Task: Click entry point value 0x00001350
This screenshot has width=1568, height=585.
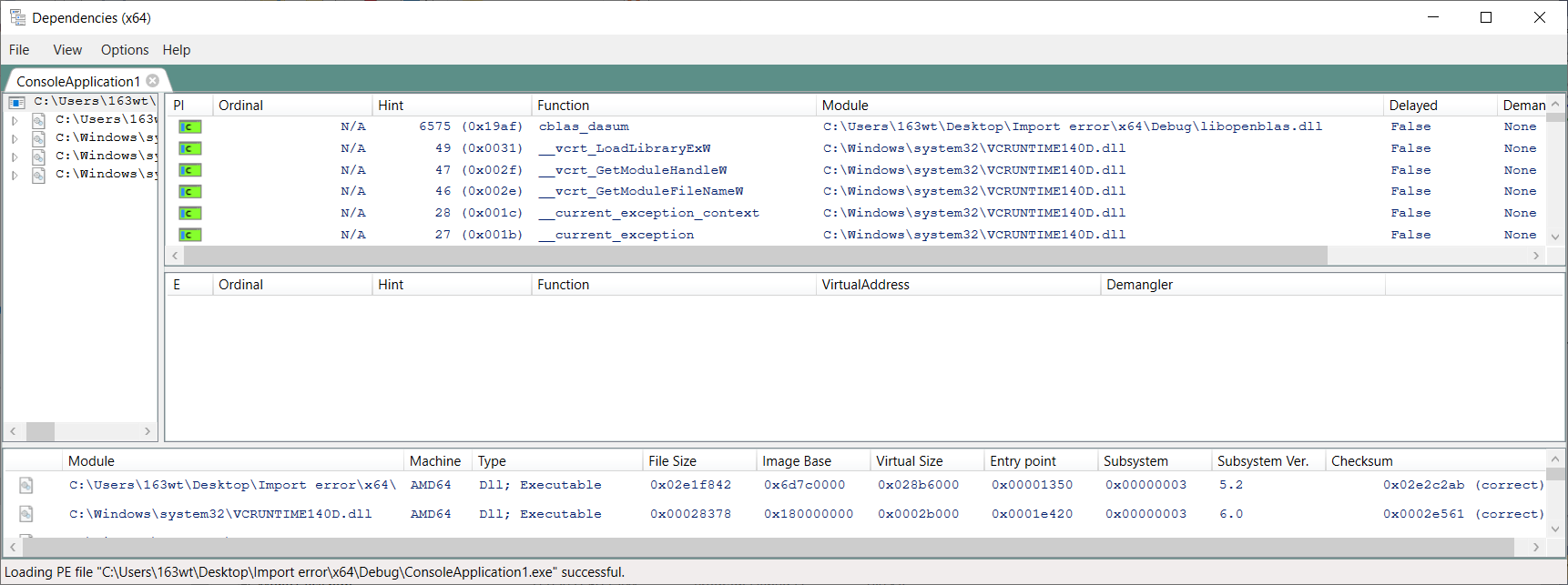Action: [1032, 485]
